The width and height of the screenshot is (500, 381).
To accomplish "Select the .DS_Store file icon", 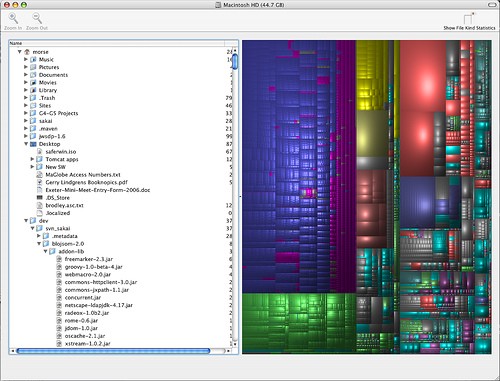I will click(40, 198).
